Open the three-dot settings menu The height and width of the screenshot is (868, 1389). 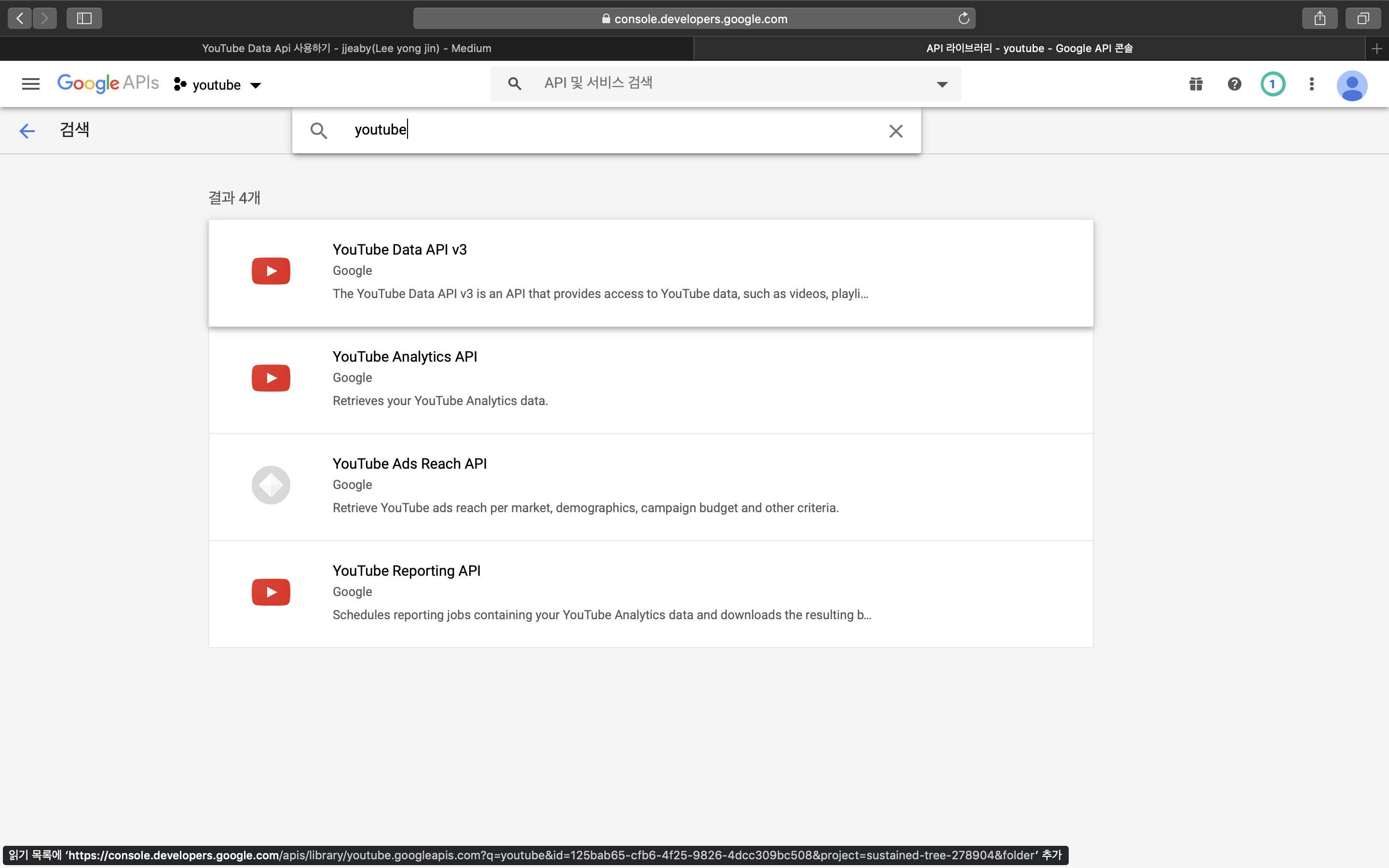pos(1311,84)
